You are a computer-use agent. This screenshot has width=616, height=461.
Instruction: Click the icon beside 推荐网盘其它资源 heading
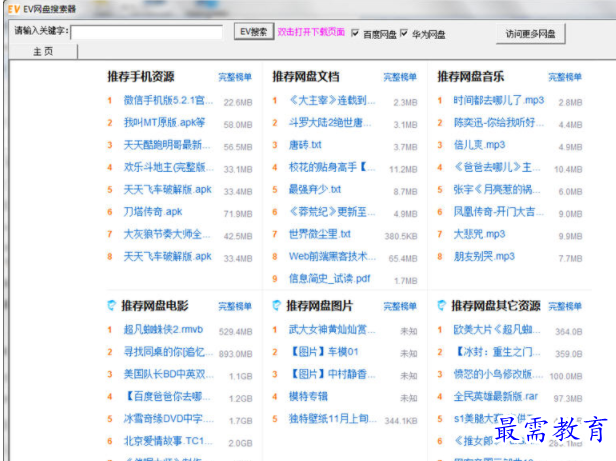pyautogui.click(x=442, y=305)
